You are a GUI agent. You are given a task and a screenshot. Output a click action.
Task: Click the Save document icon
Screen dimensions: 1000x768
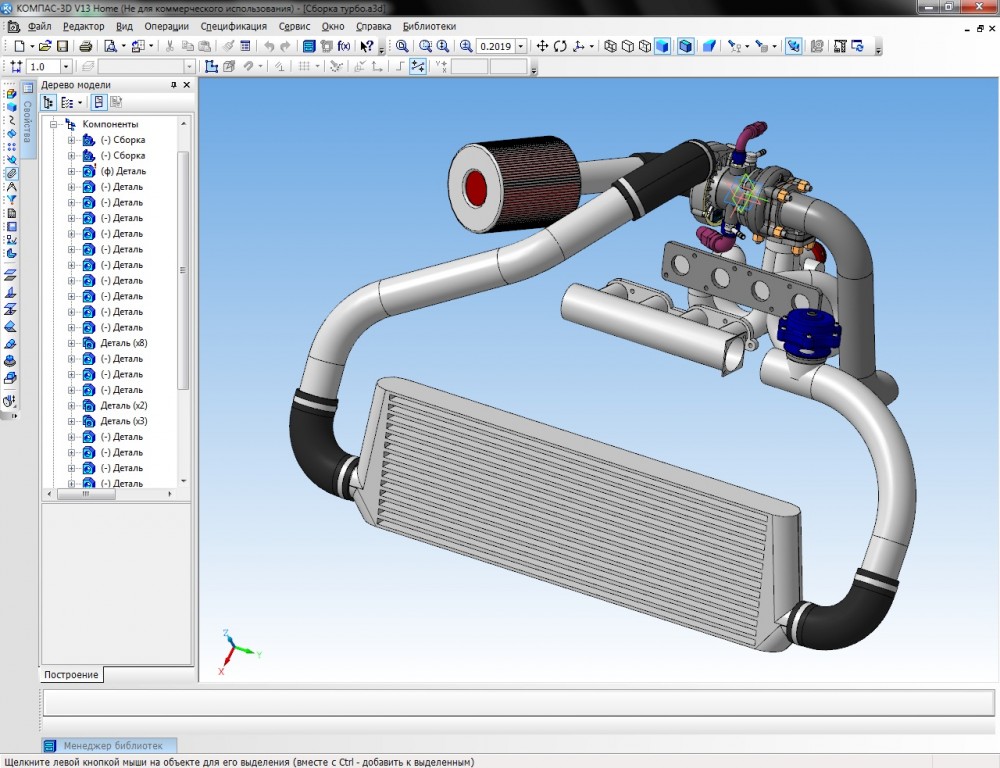coord(62,46)
